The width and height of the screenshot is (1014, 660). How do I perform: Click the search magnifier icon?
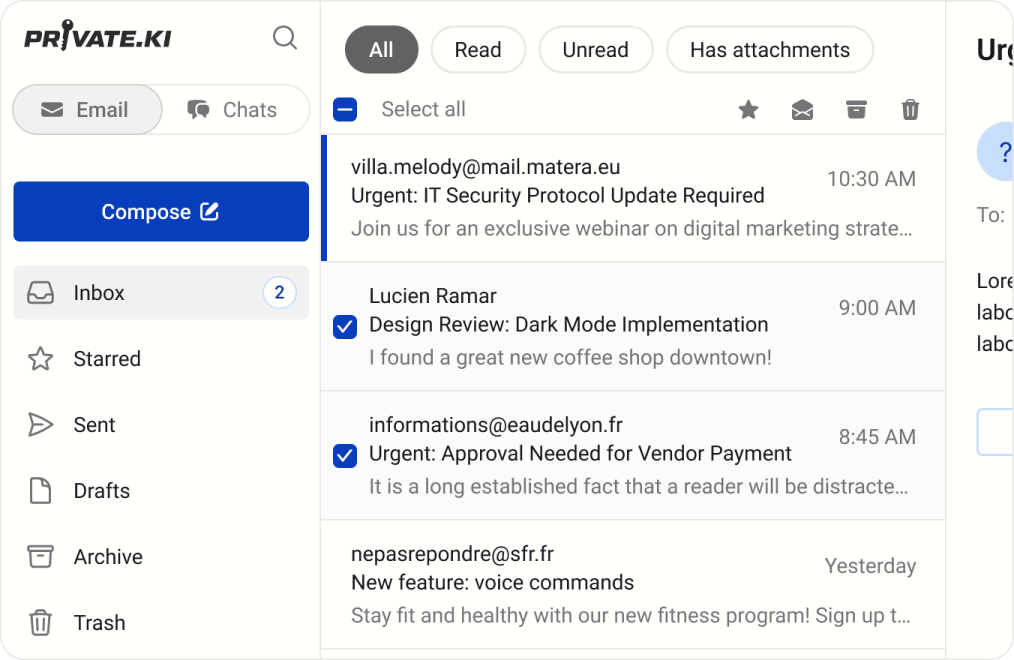click(x=285, y=38)
